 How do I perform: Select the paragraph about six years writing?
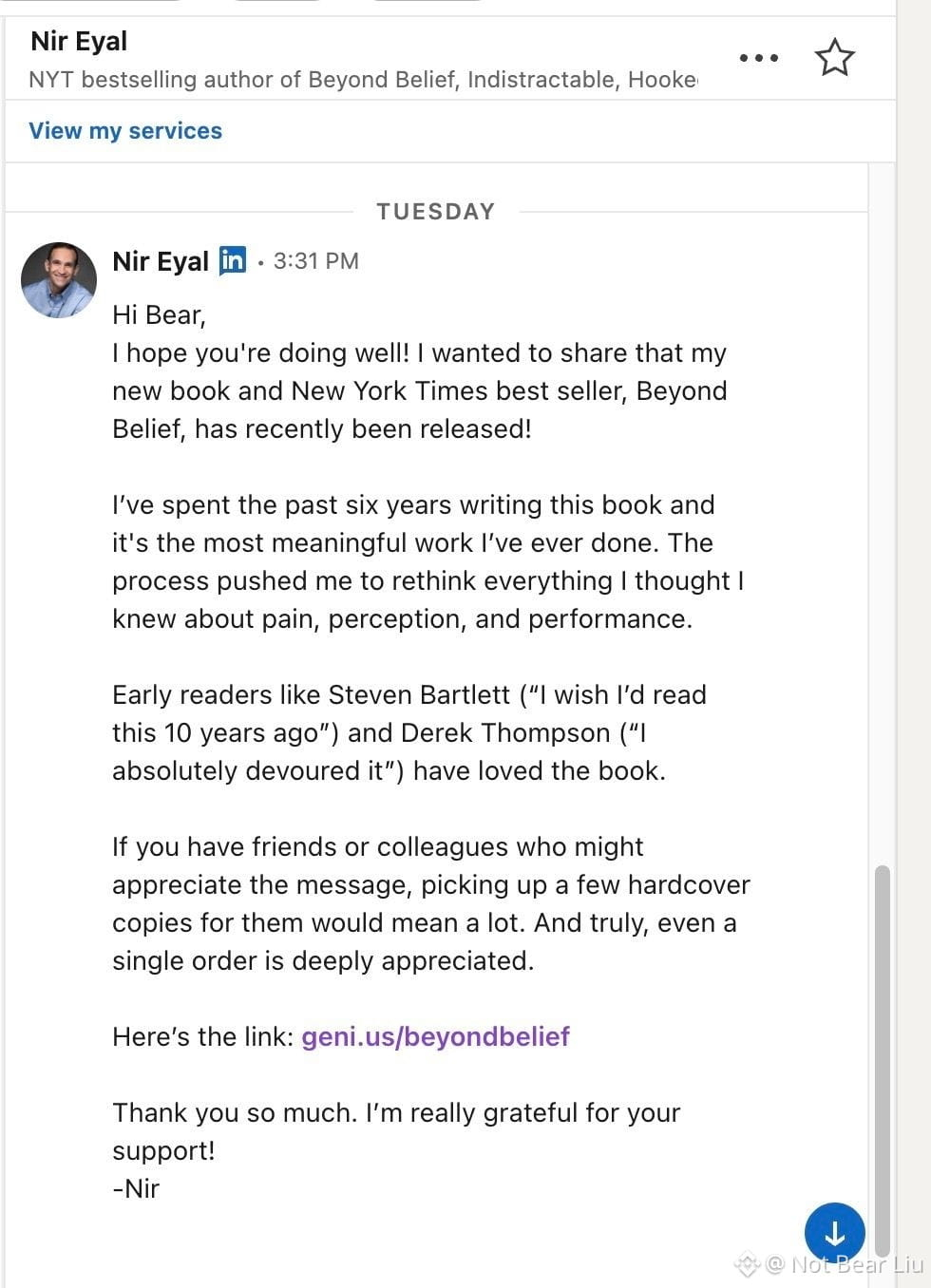427,561
